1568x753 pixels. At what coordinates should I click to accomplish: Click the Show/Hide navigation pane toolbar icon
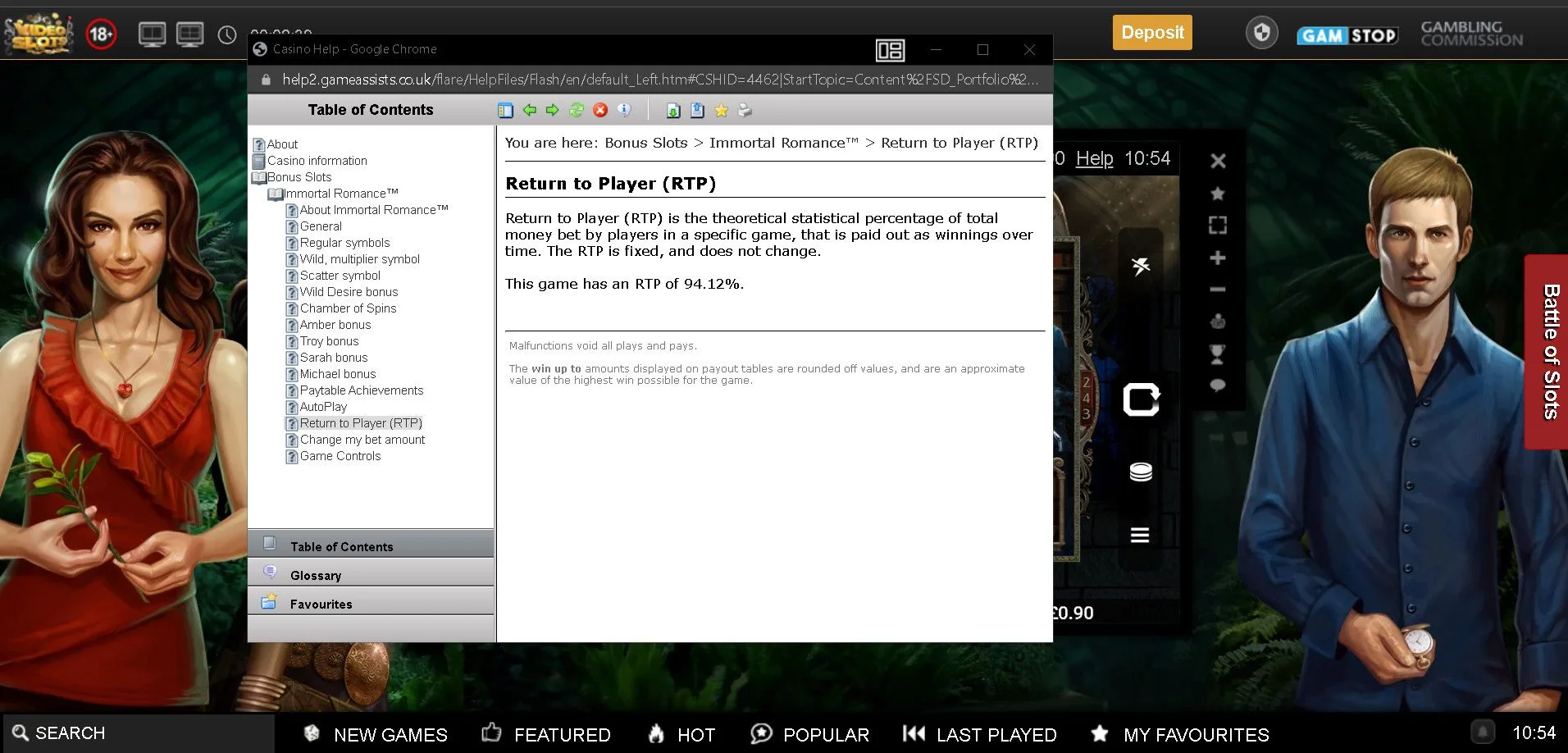(x=505, y=110)
